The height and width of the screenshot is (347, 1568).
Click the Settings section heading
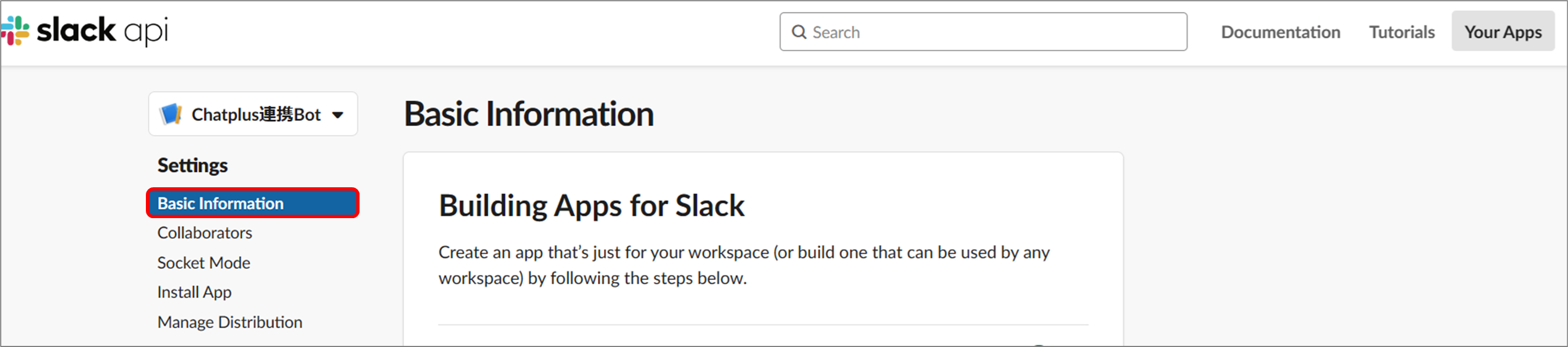pyautogui.click(x=192, y=165)
